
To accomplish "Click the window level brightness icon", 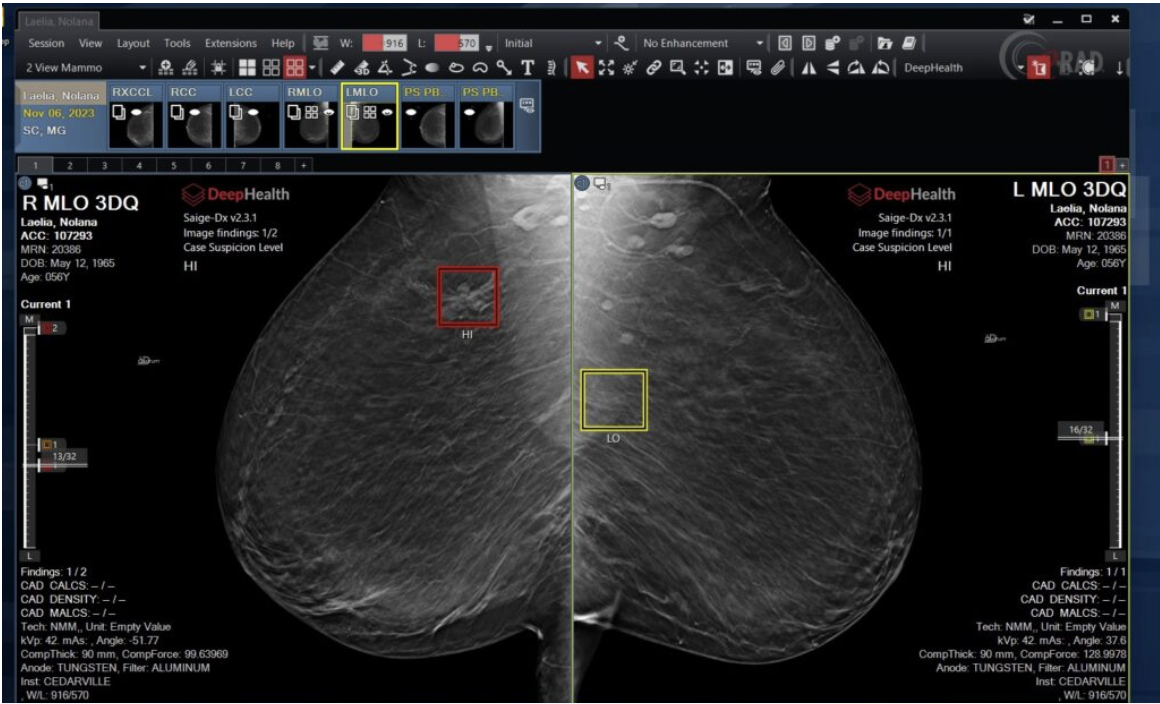I will 630,68.
